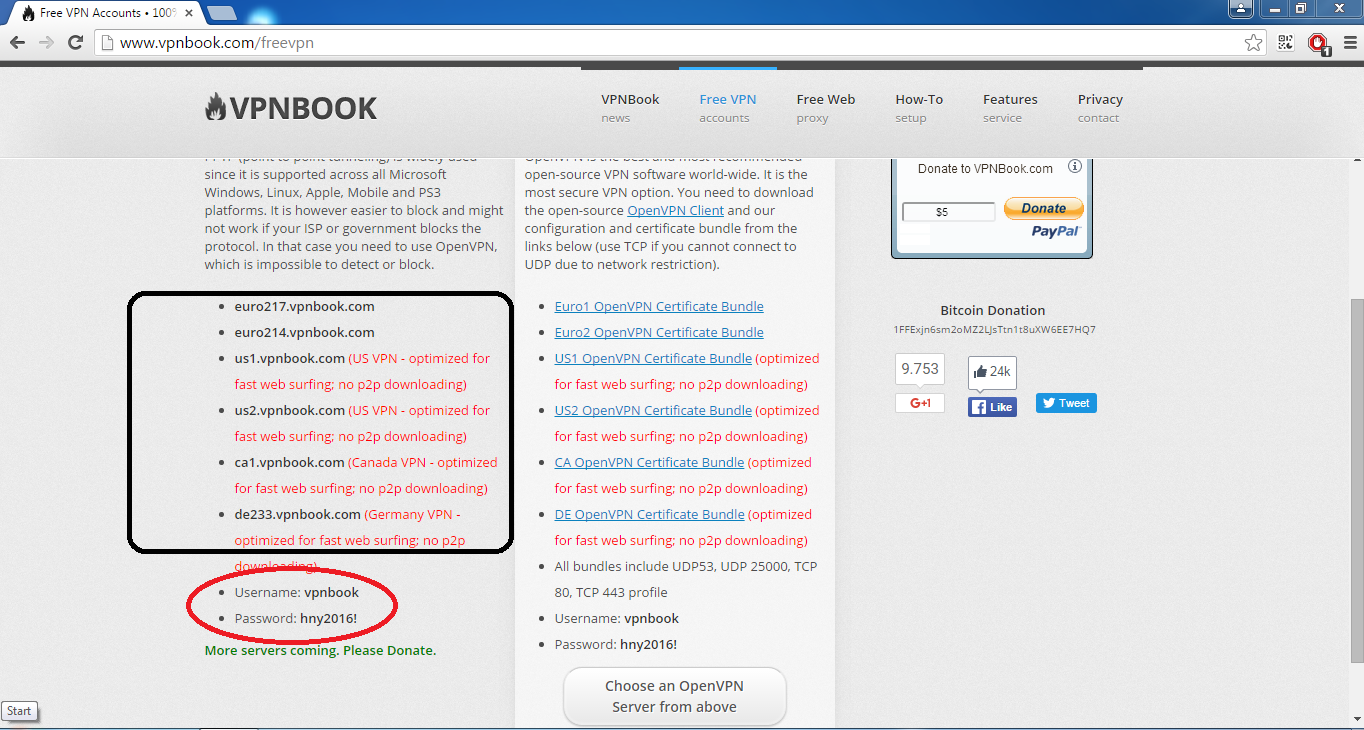Click the $5 donation amount field
1364x730 pixels.
point(948,212)
